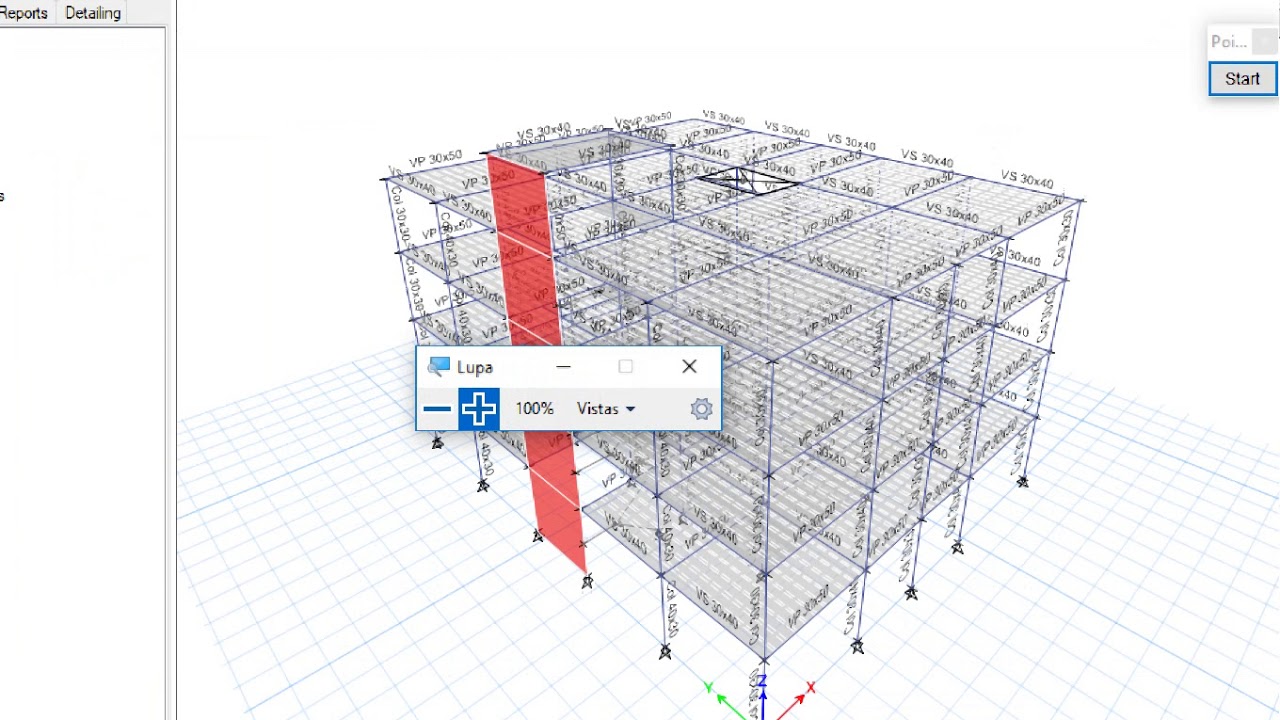This screenshot has height=720, width=1280.
Task: Click the Start button
Action: point(1242,79)
